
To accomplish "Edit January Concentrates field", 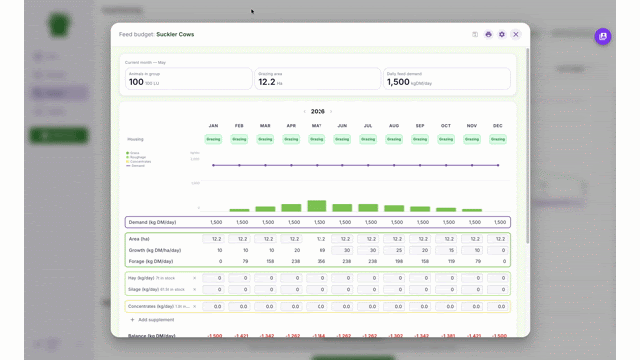I will pos(213,307).
